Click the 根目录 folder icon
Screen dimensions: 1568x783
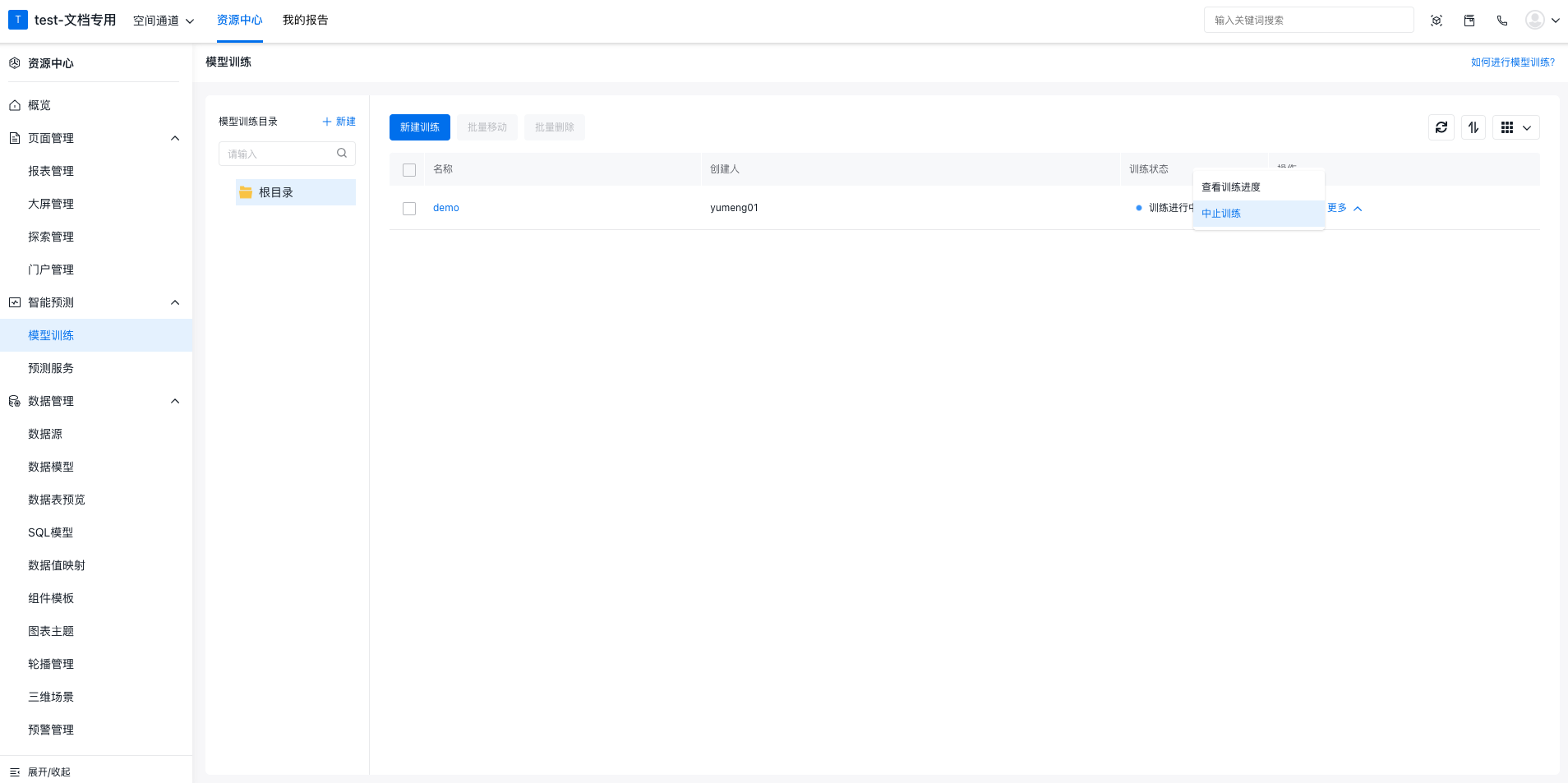tap(245, 192)
